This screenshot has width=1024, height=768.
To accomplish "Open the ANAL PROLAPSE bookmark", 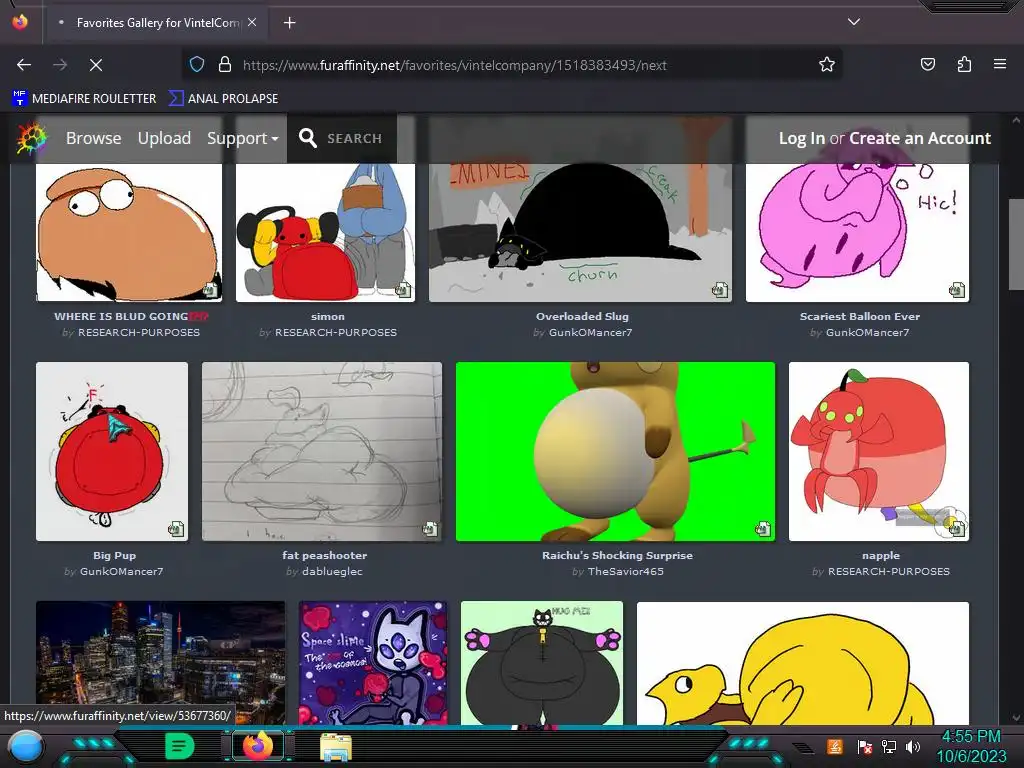I will click(223, 99).
